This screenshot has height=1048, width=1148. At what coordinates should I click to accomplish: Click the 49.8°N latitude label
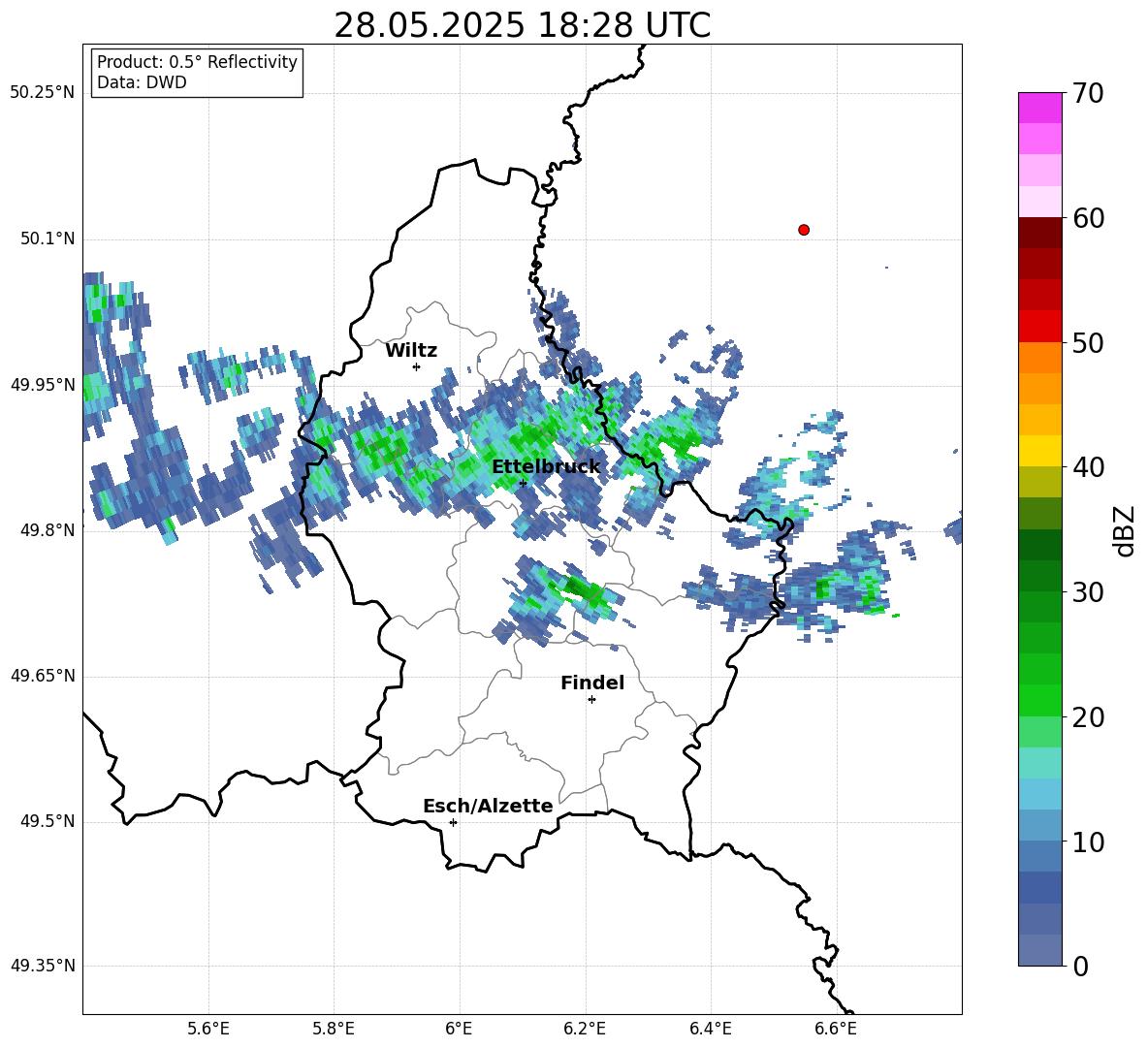[x=48, y=530]
